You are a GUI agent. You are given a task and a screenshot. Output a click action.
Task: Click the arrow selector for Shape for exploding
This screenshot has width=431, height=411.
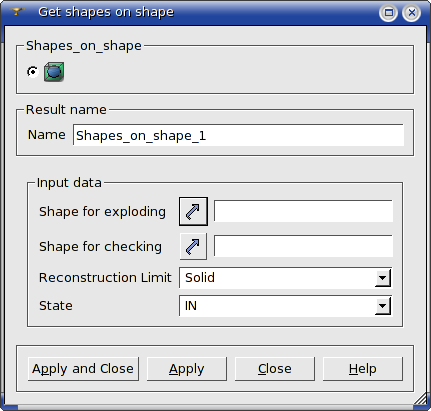click(193, 211)
